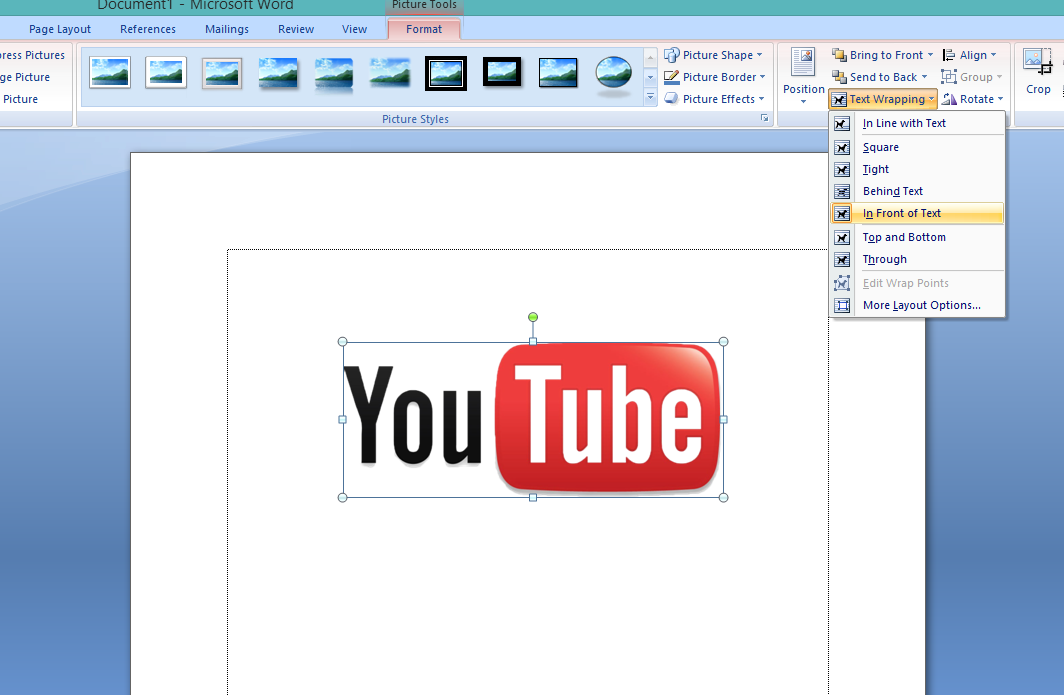Click the greyed-out Group icon

[x=949, y=77]
